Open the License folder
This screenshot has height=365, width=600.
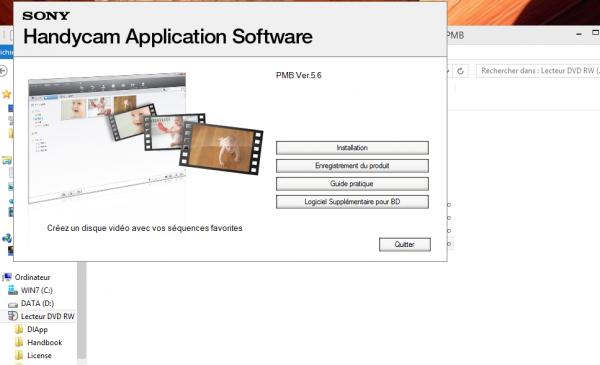point(39,355)
